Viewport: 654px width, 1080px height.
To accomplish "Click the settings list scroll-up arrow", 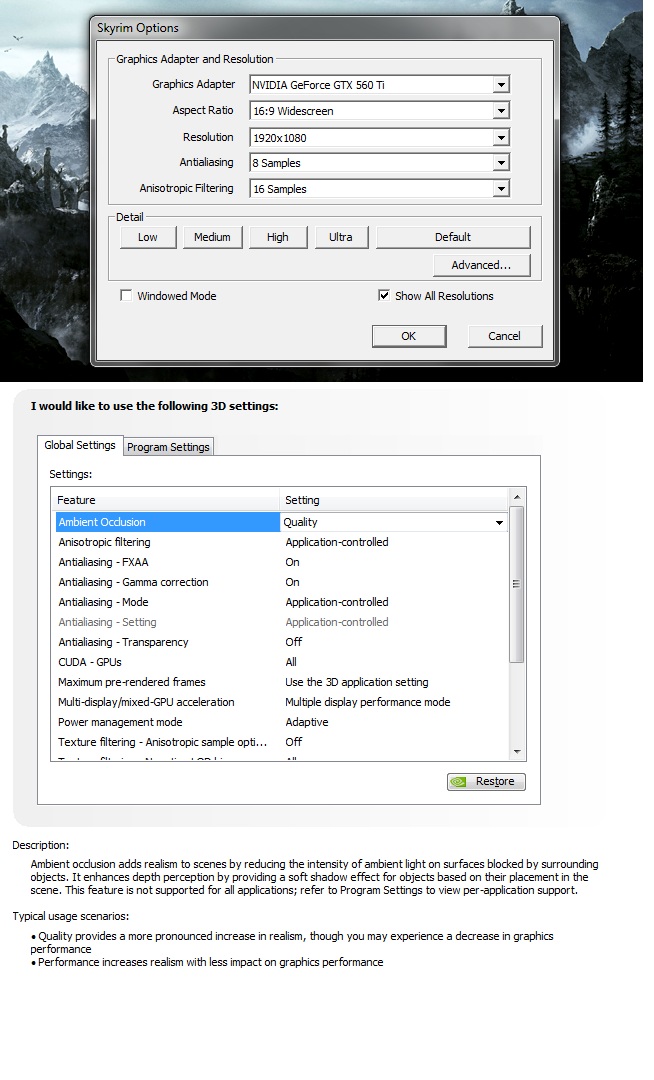I will (517, 497).
